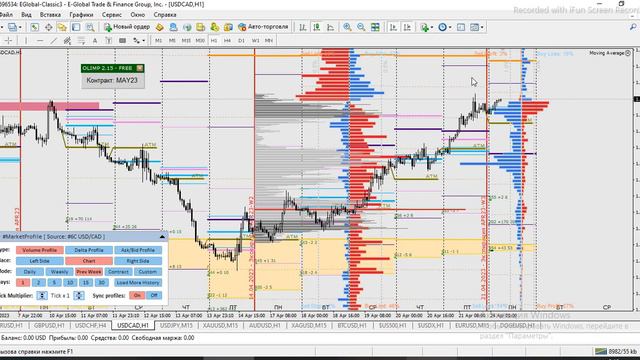Turn Sync profiles Off
The image size is (640, 360).
(154, 295)
